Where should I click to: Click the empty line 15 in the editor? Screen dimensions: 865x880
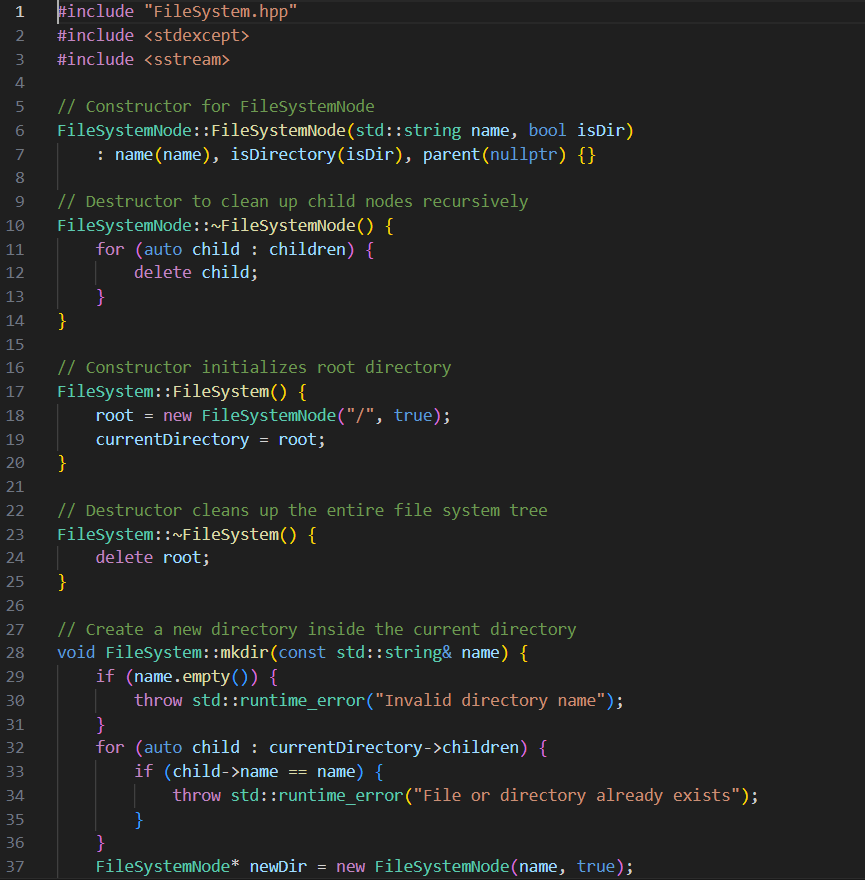(x=100, y=344)
